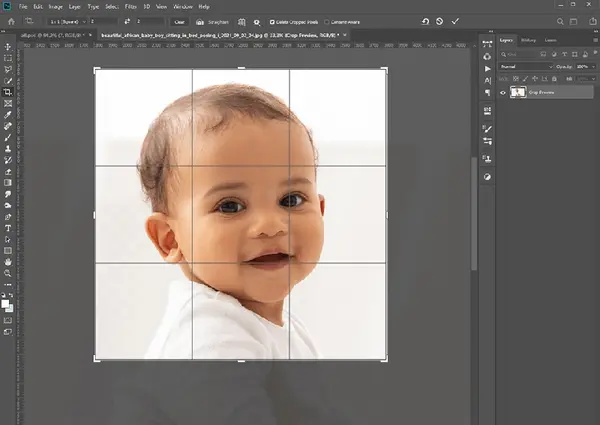Select the Healing Brush tool

(8, 126)
